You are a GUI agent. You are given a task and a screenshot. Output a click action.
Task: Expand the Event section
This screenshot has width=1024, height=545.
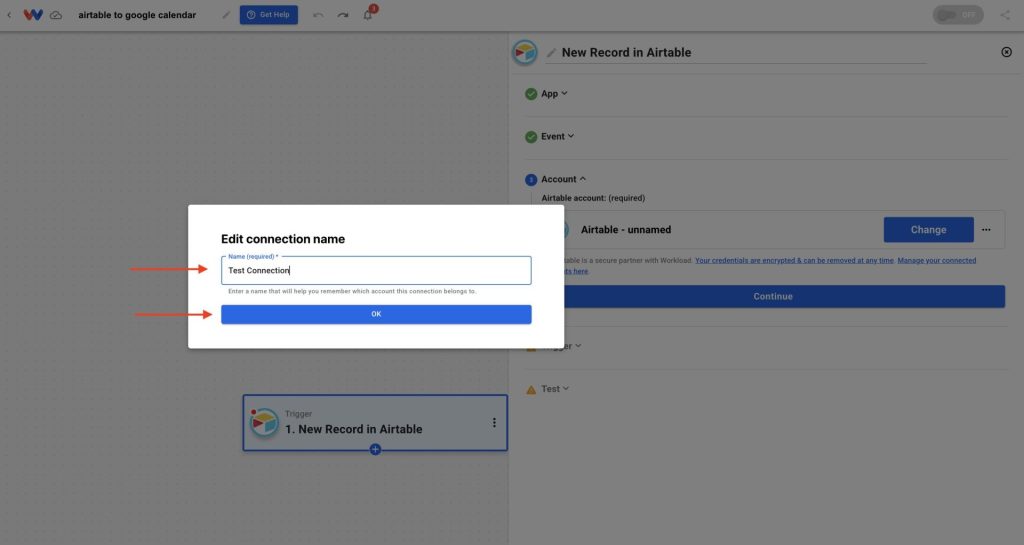tap(558, 136)
